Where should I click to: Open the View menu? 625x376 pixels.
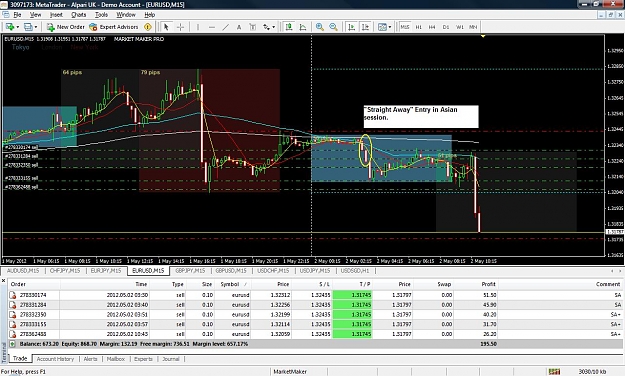click(35, 15)
